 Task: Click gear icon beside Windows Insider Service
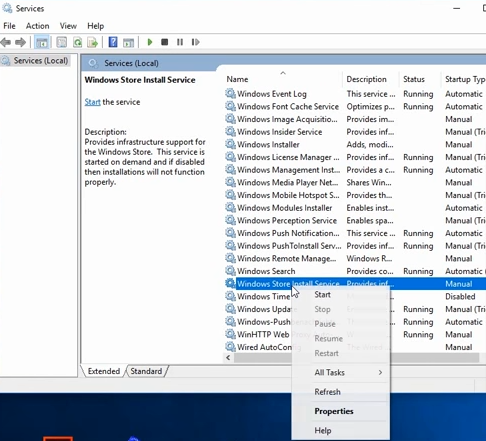point(230,131)
